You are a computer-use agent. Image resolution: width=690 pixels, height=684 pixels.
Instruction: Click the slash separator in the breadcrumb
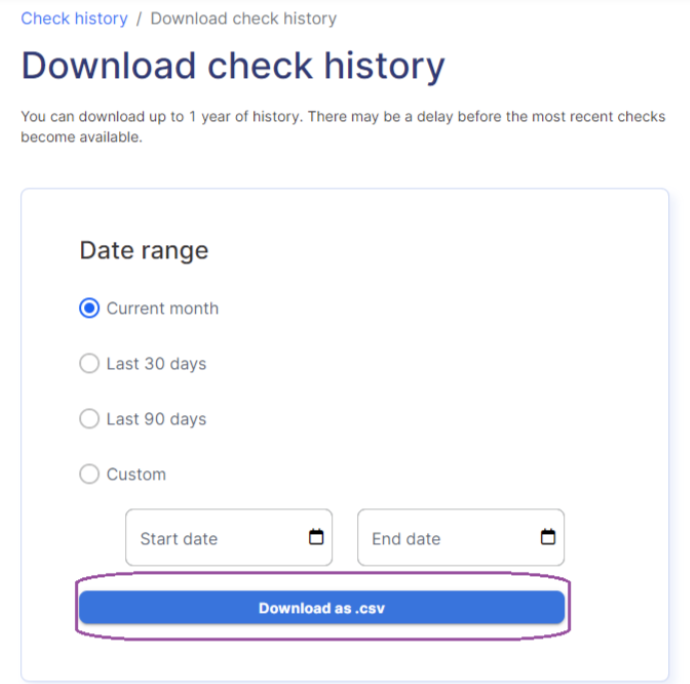click(139, 19)
